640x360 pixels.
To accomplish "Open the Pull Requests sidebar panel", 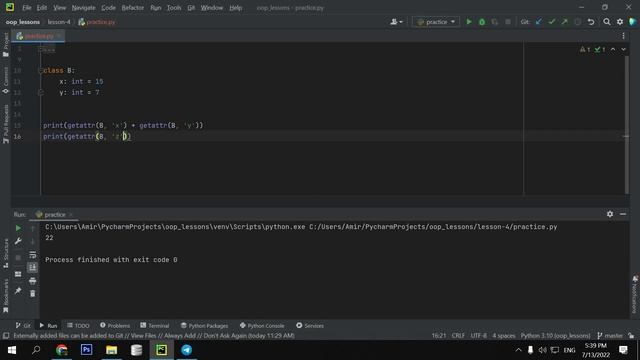I will (x=5, y=124).
